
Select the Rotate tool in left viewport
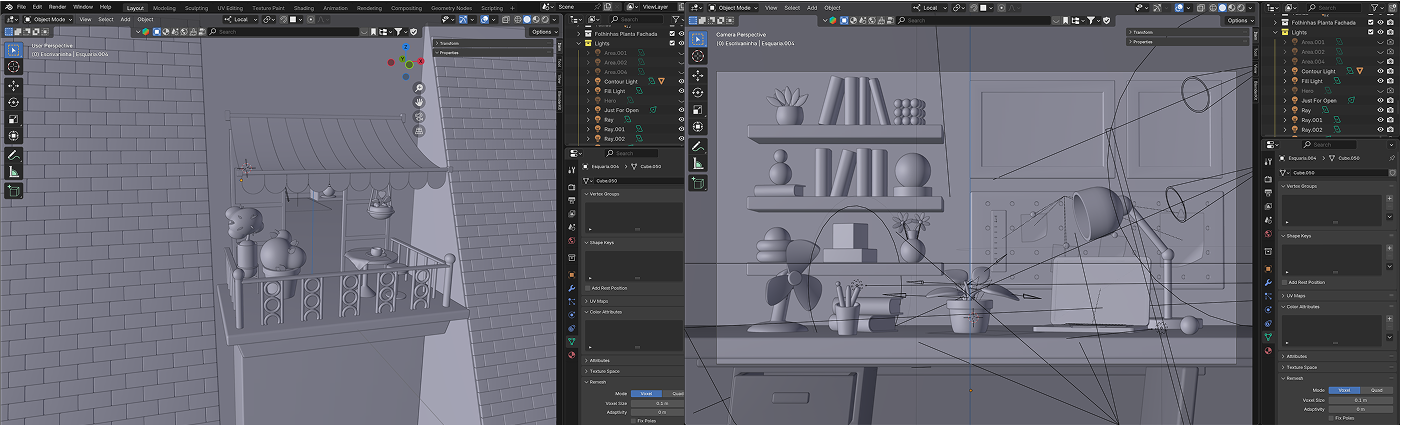14,103
